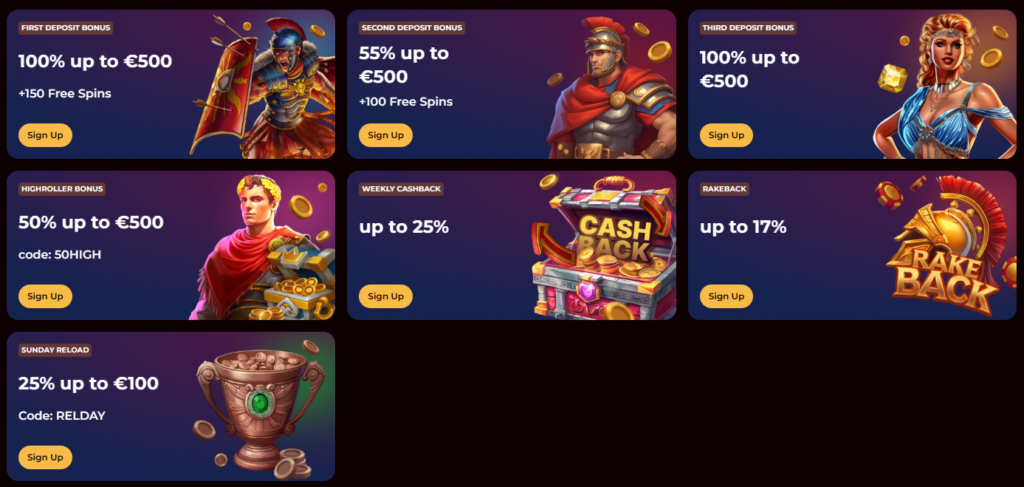Screen dimensions: 1024x487
Task: Click Sign Up on Sunday Reload card
Action: (x=45, y=457)
